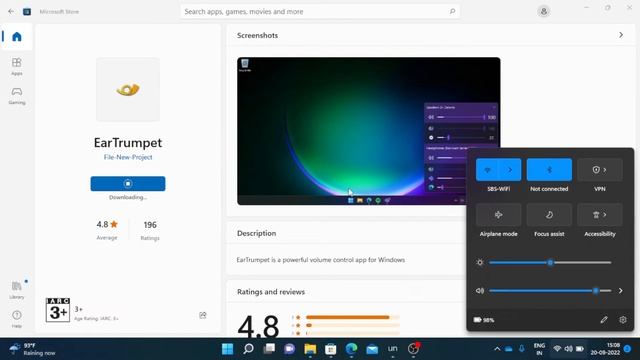This screenshot has height=360, width=640.
Task: Open the File-New-Project publisher link
Action: [128, 157]
